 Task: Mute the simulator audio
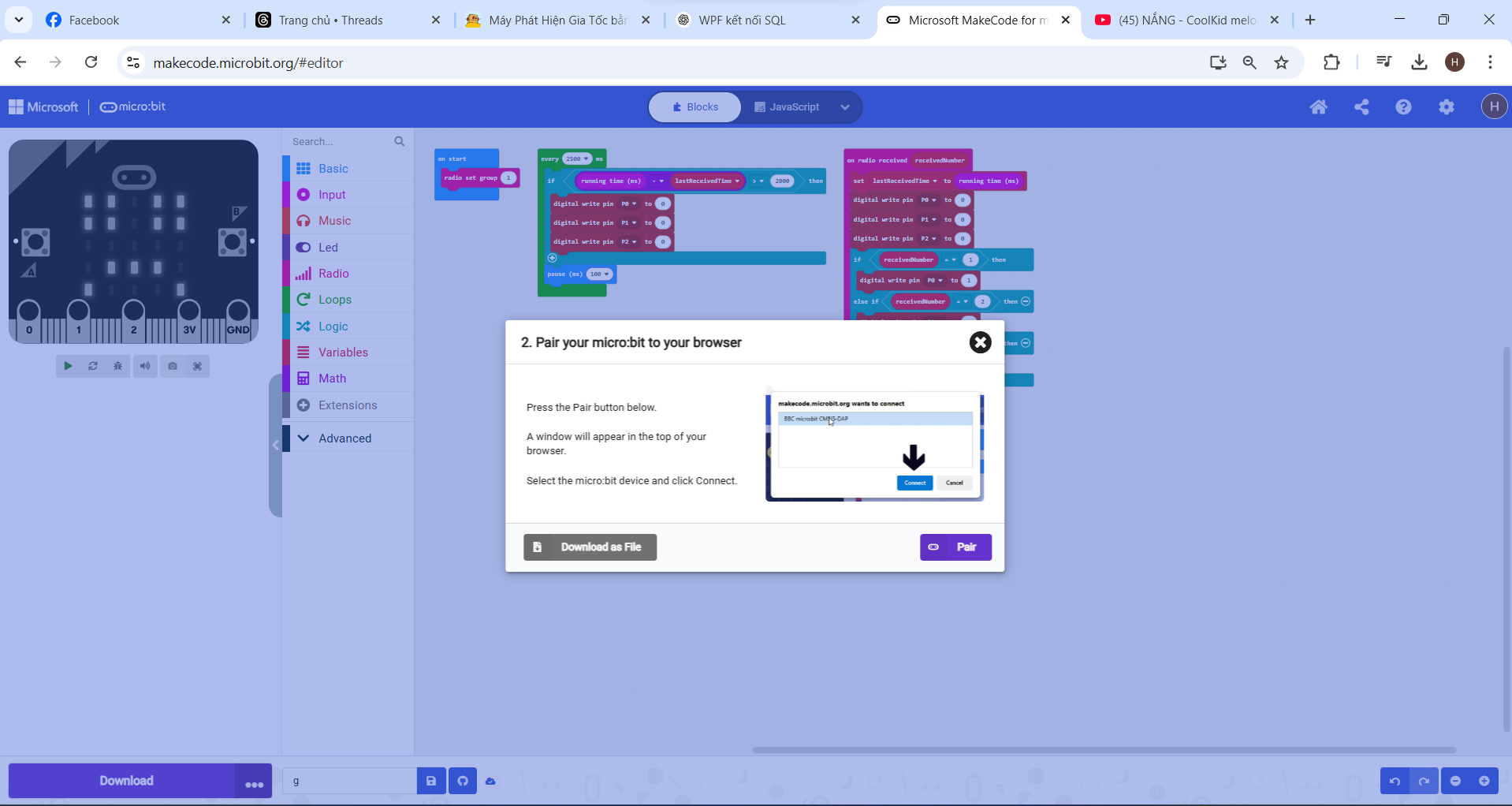pyautogui.click(x=145, y=366)
